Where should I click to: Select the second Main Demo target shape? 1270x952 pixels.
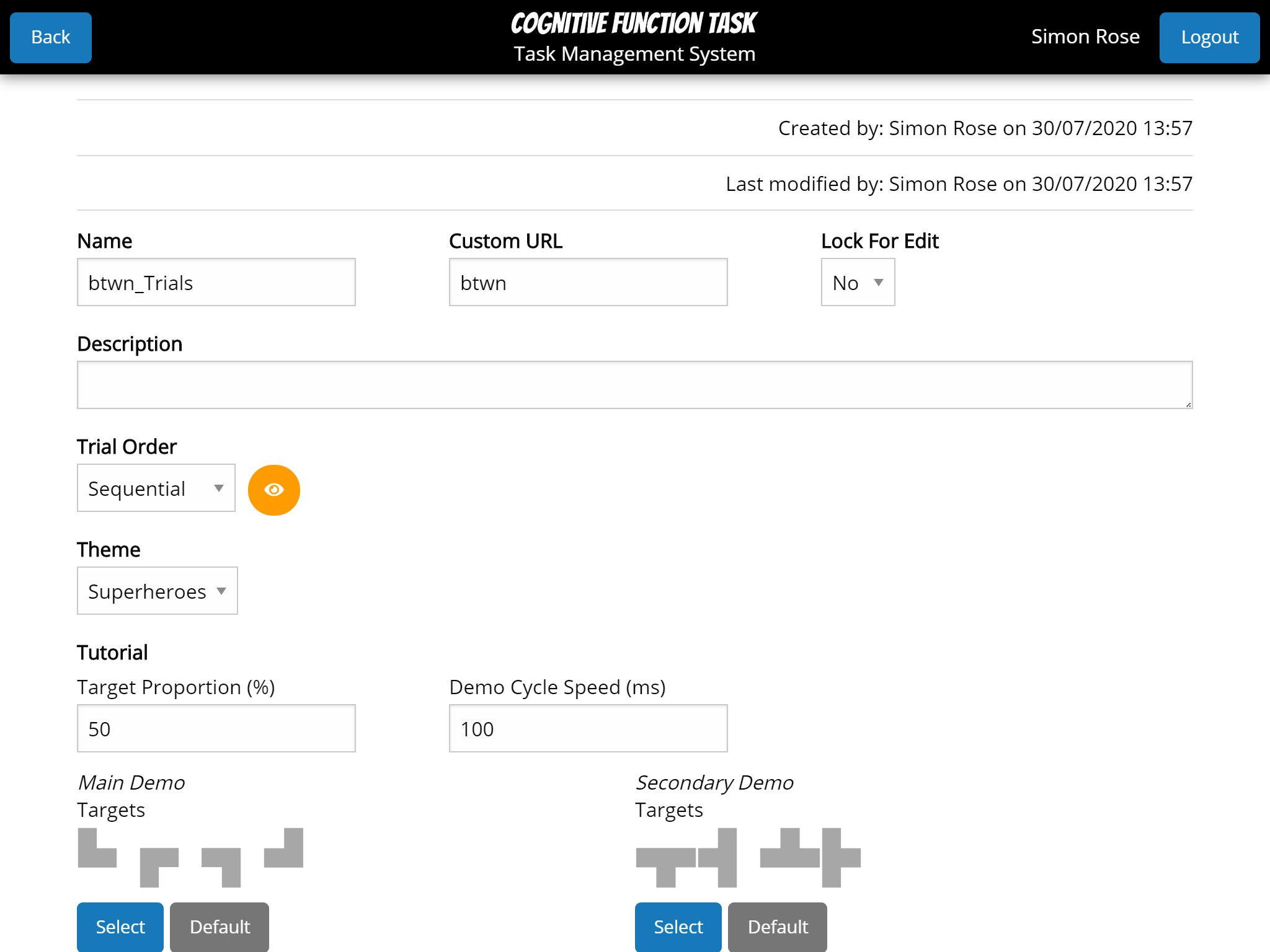pos(159,868)
